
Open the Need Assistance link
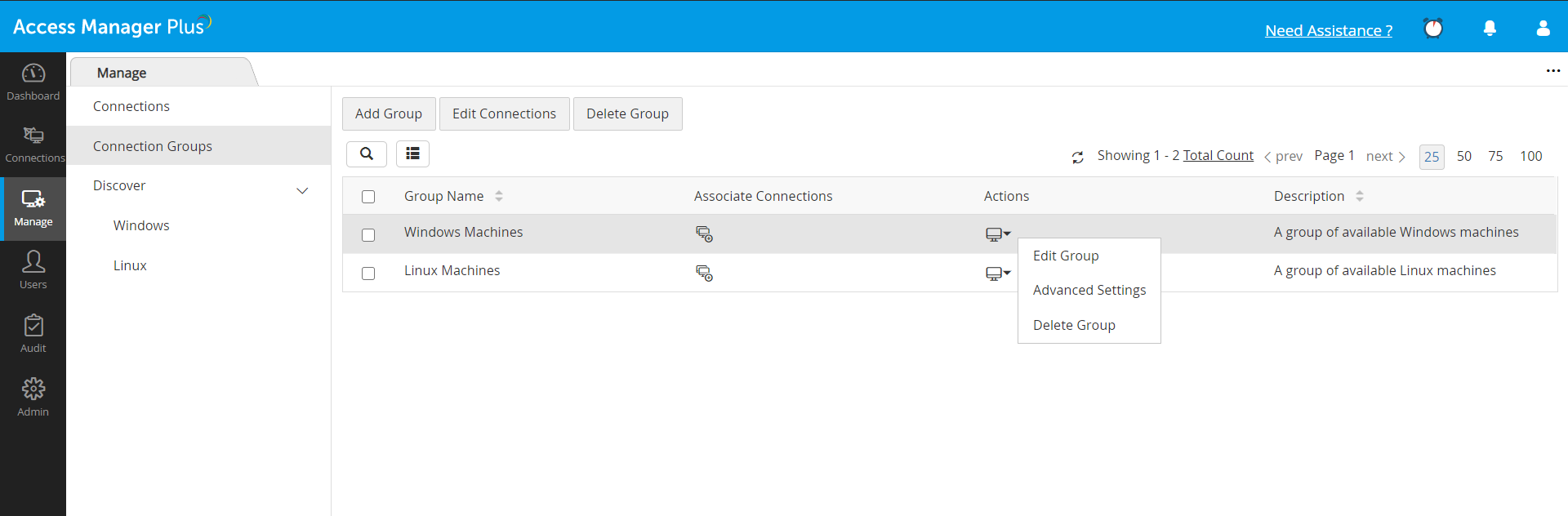coord(1328,30)
